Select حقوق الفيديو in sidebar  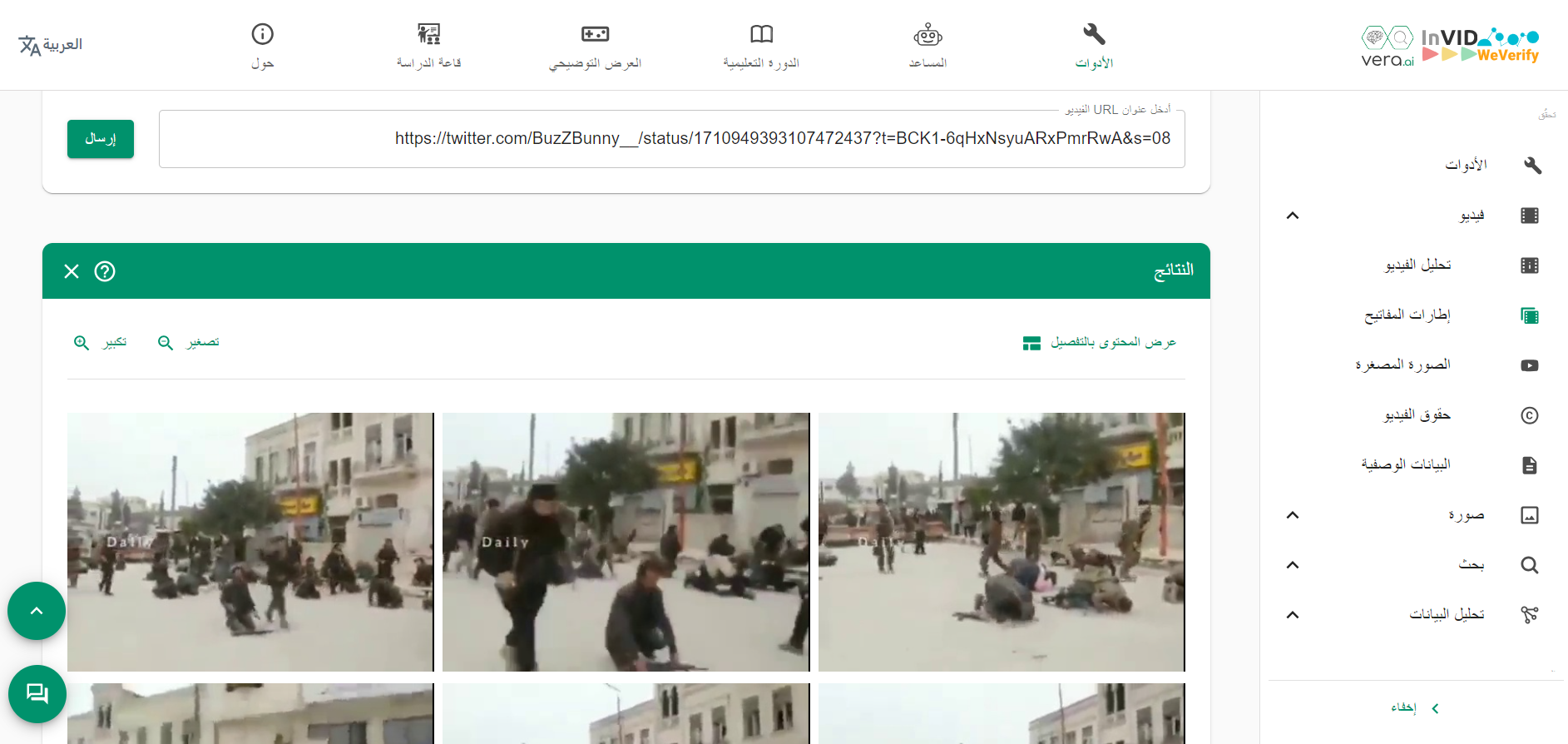(x=1417, y=414)
